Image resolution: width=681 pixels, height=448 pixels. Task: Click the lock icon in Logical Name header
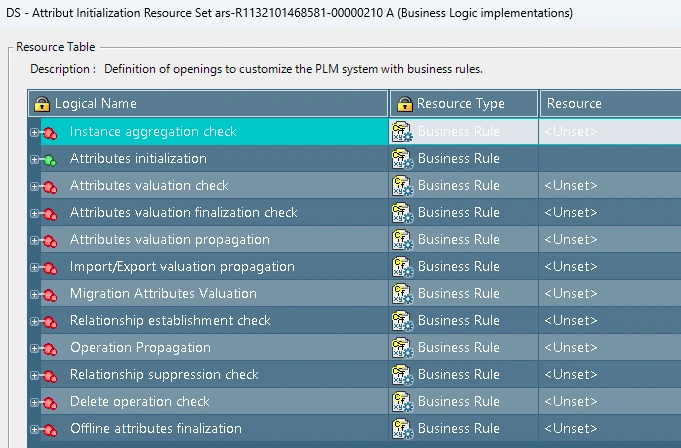click(42, 104)
